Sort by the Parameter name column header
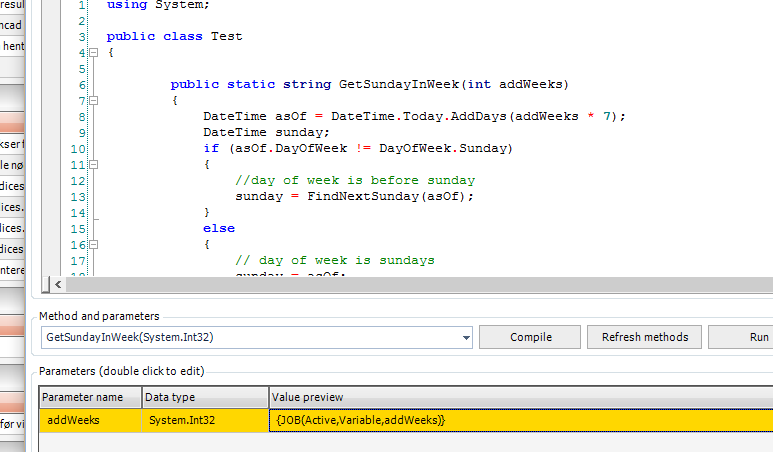 (90, 397)
